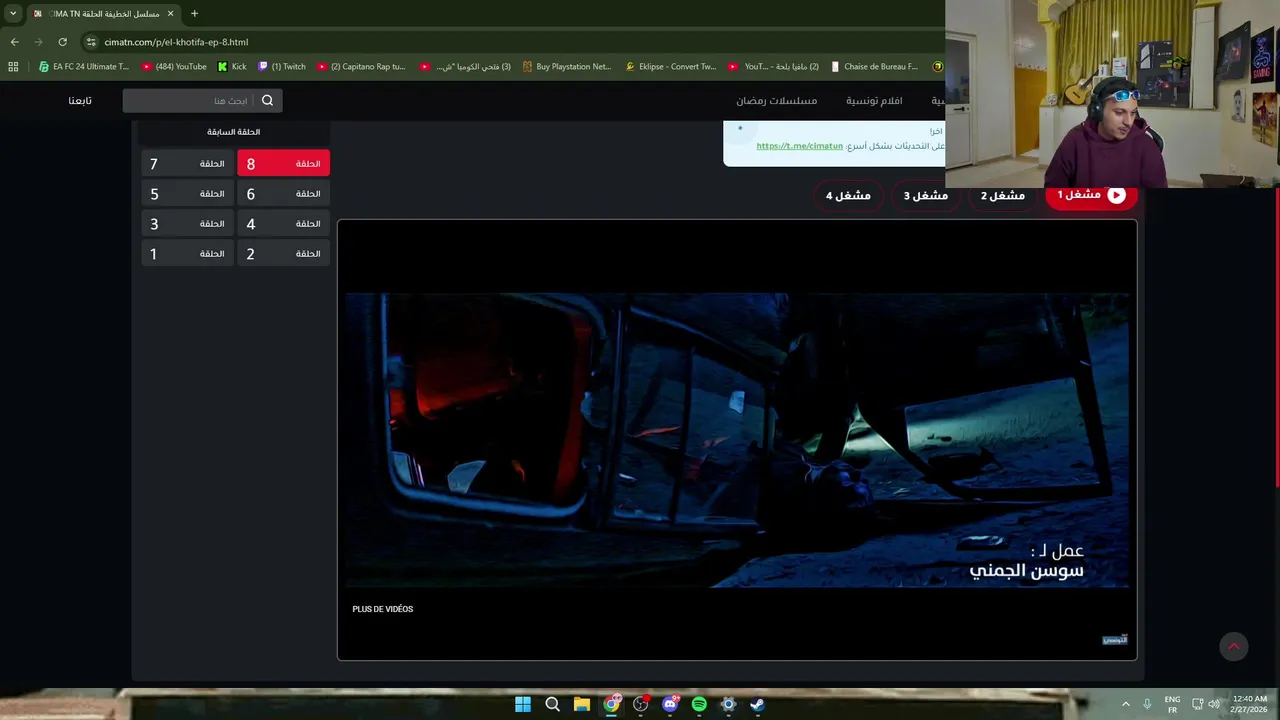
Task: Focus the ابحث هنا search field
Action: 202,101
